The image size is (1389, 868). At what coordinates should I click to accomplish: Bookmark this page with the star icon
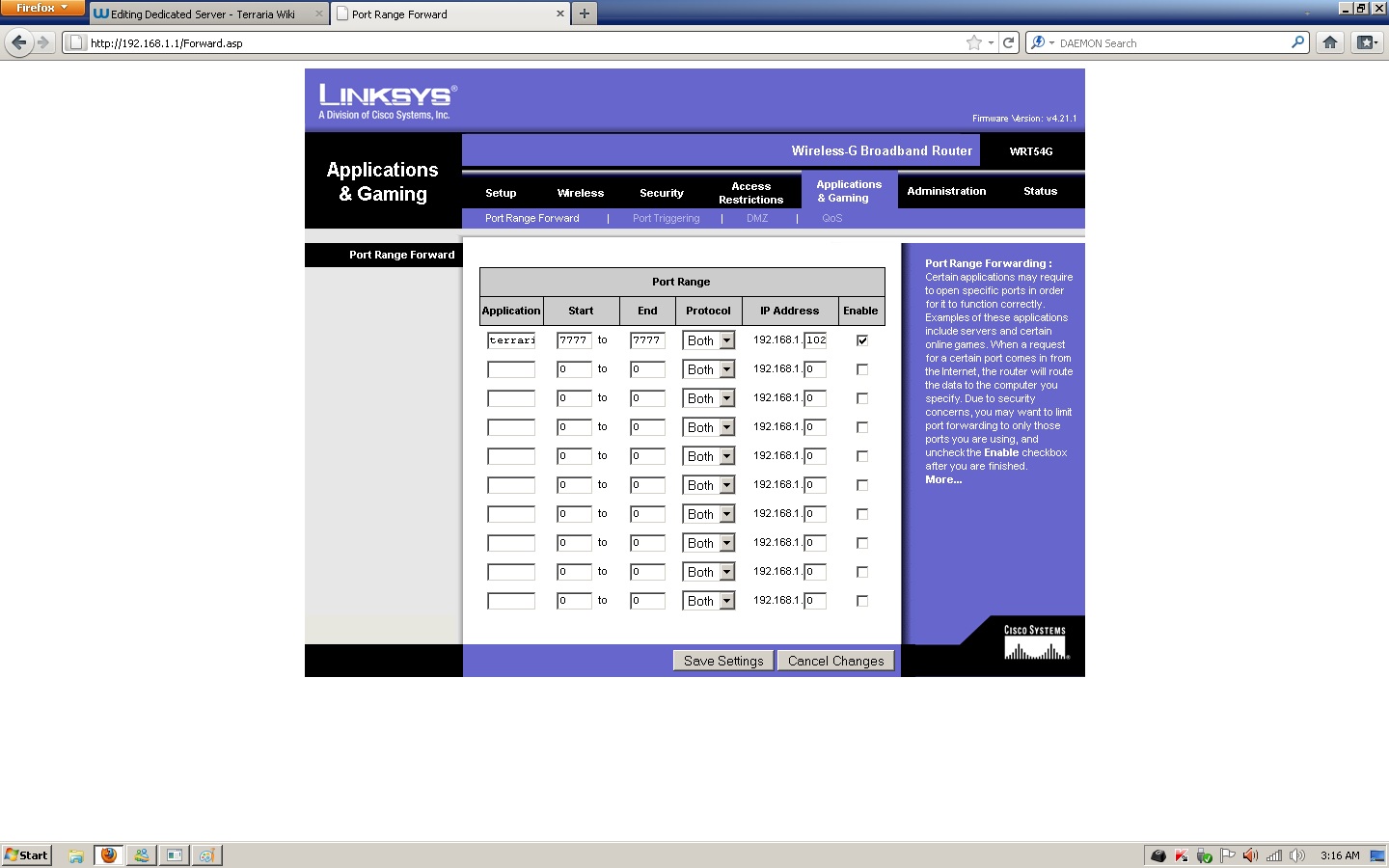tap(974, 42)
